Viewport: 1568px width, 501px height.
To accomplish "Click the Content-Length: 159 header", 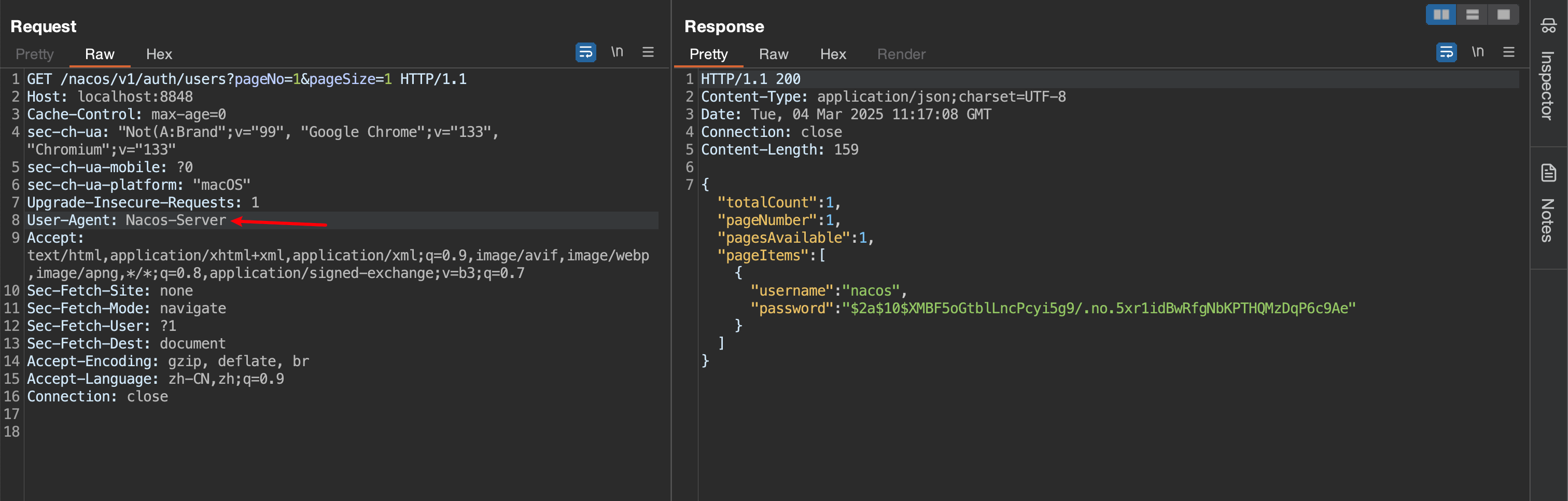I will pos(780,150).
